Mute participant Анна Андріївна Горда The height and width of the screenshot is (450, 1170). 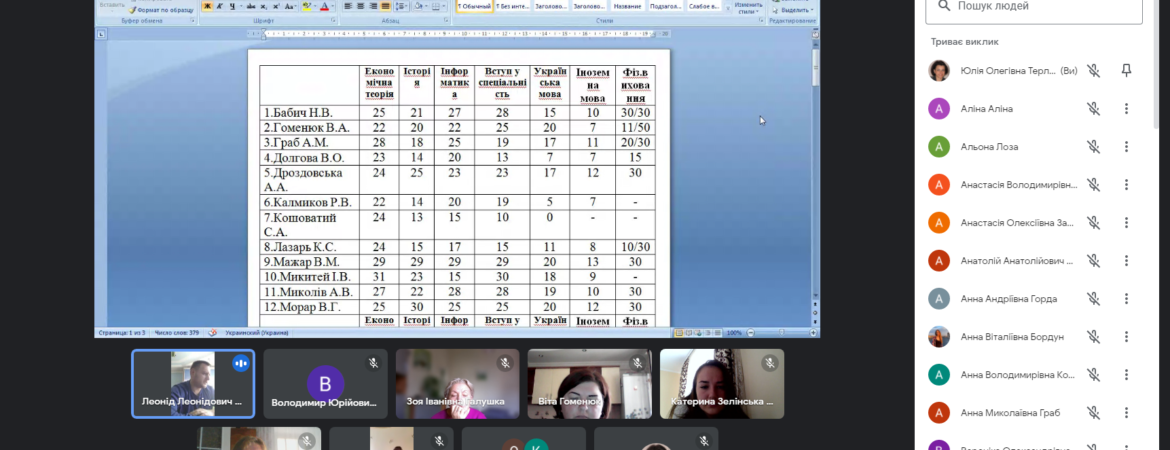[1093, 299]
